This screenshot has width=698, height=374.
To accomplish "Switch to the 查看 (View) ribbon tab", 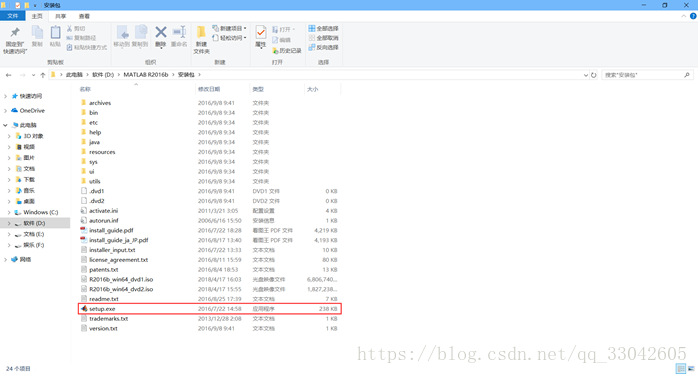I will 84,16.
